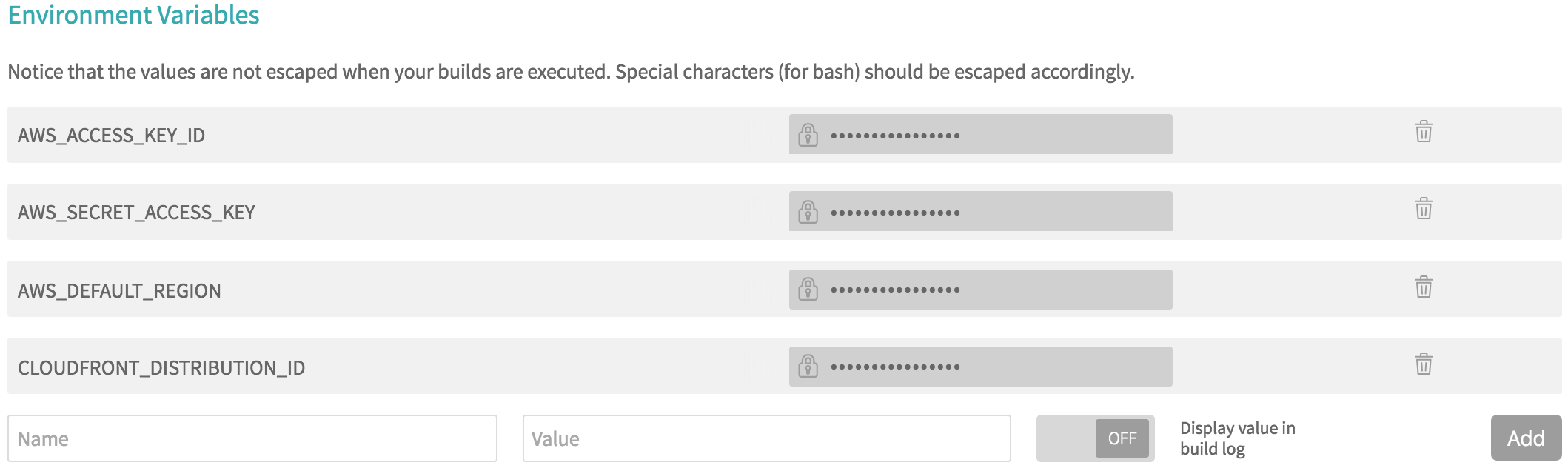Enable the Display value in build log switch
This screenshot has width=1568, height=471.
[x=1094, y=438]
